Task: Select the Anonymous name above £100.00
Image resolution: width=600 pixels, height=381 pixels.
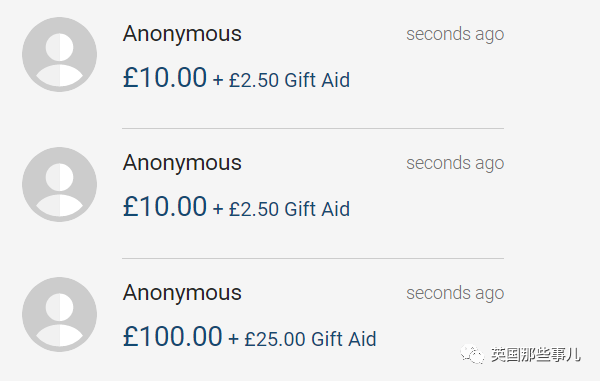Action: (182, 293)
